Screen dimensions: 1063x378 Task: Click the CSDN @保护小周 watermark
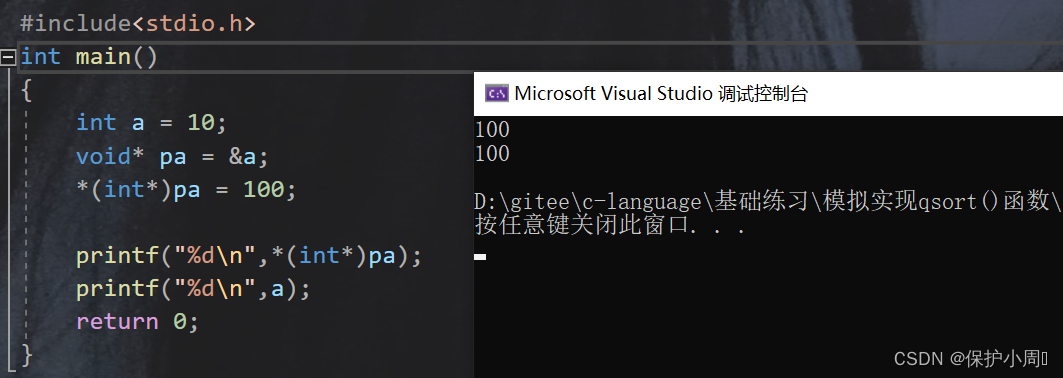[971, 358]
